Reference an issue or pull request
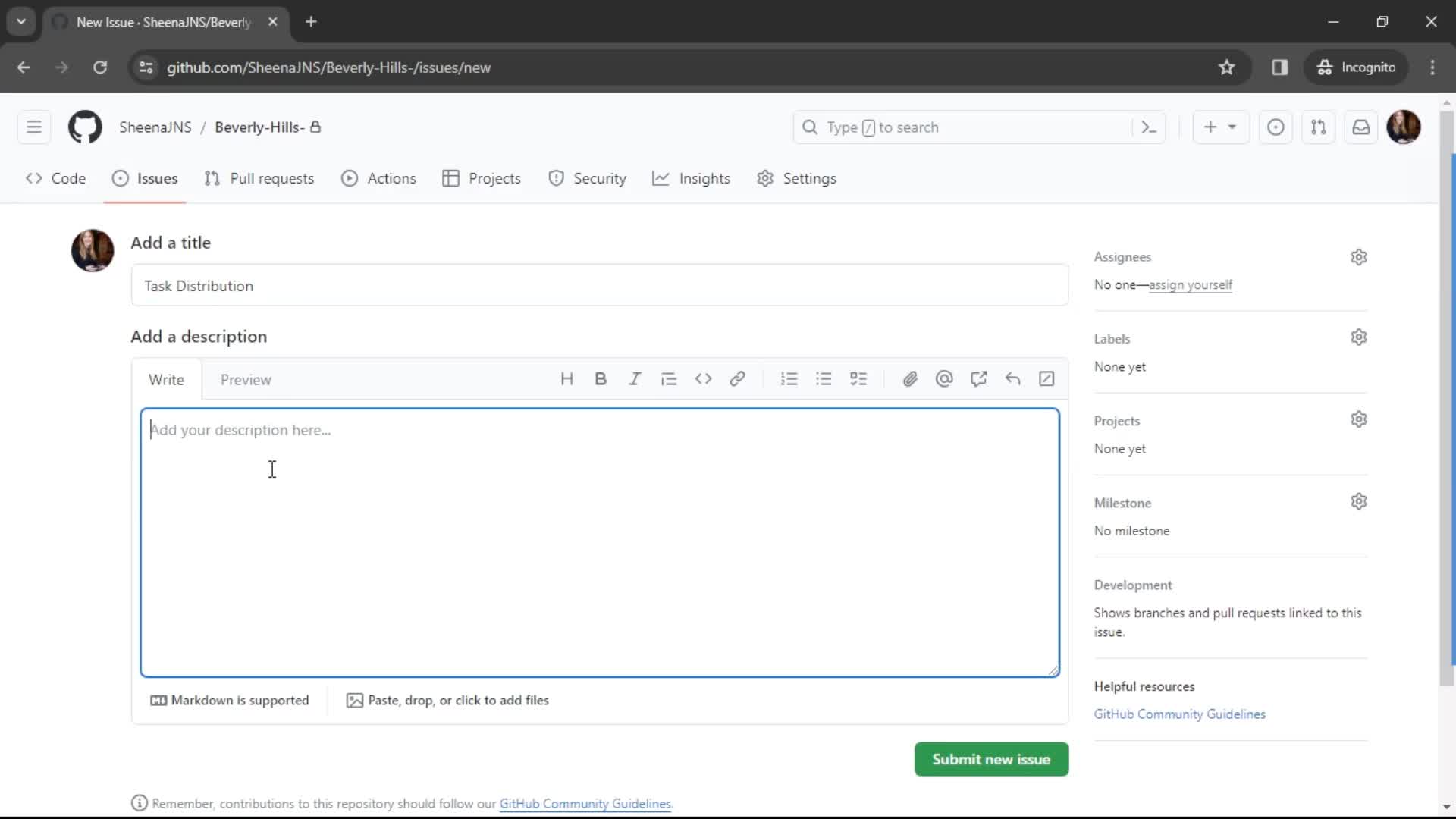The width and height of the screenshot is (1456, 819). coord(978,379)
